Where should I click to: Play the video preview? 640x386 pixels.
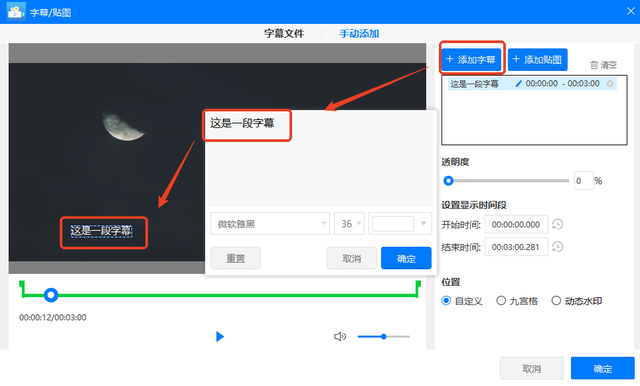pos(220,336)
